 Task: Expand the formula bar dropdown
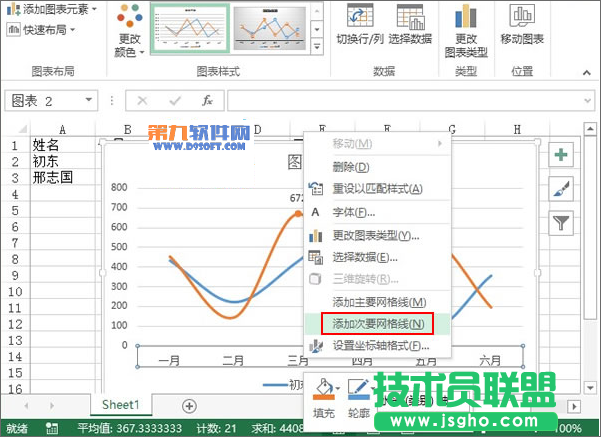[x=588, y=101]
